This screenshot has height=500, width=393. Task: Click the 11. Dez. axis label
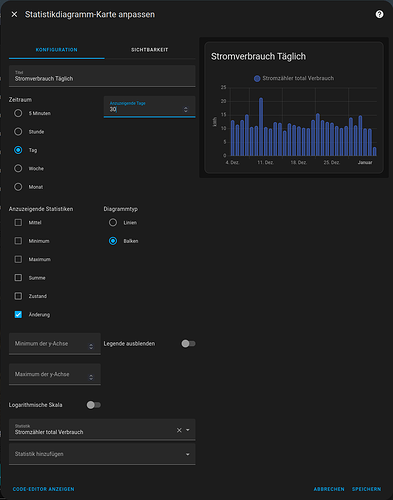tap(265, 163)
